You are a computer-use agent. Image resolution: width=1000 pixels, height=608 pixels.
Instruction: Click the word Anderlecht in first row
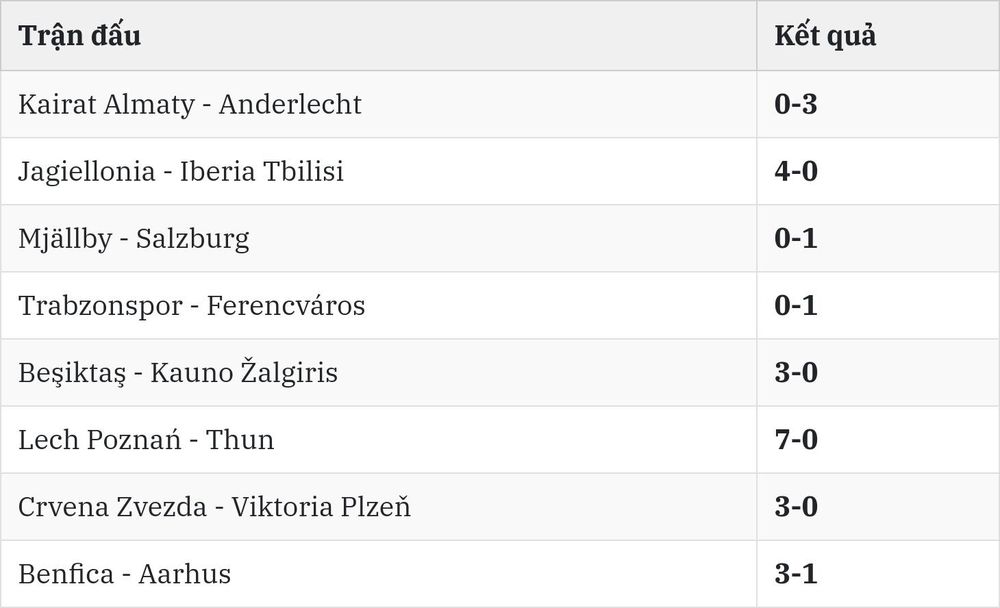coord(290,105)
